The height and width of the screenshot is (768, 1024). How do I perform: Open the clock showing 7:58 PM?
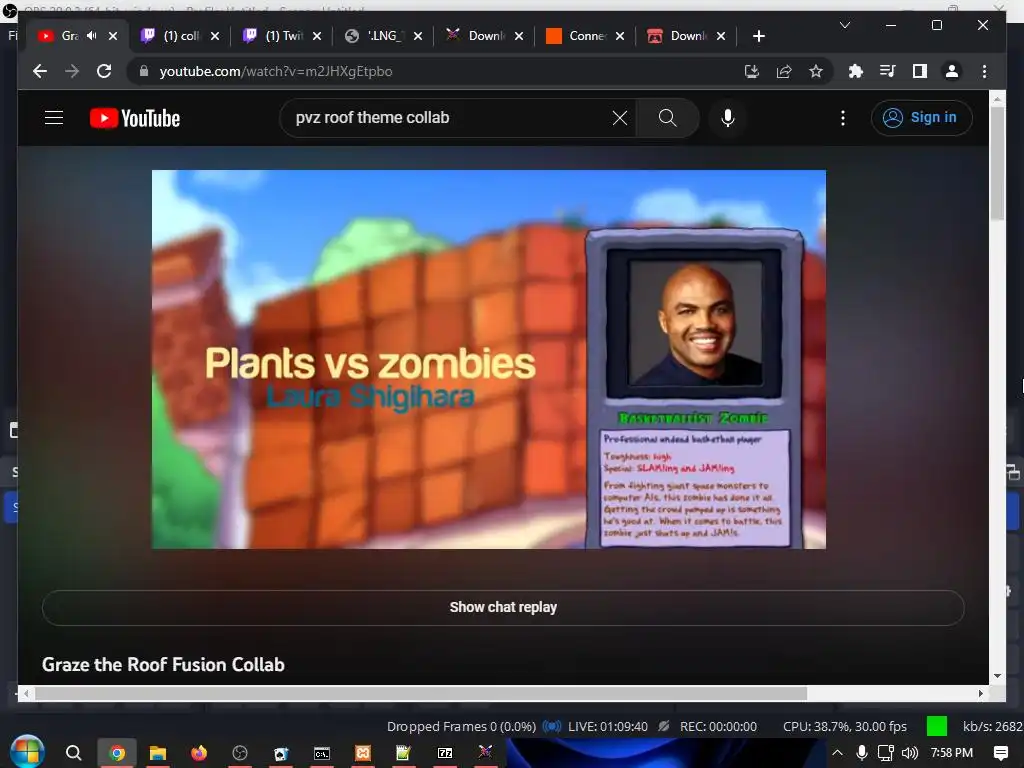tap(952, 753)
